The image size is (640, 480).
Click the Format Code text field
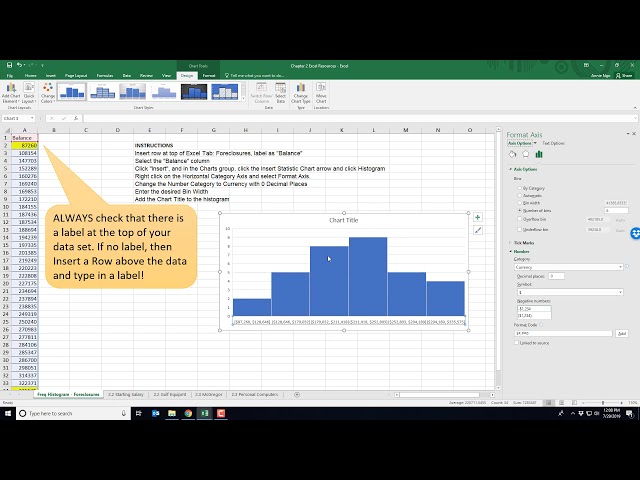[x=564, y=333]
